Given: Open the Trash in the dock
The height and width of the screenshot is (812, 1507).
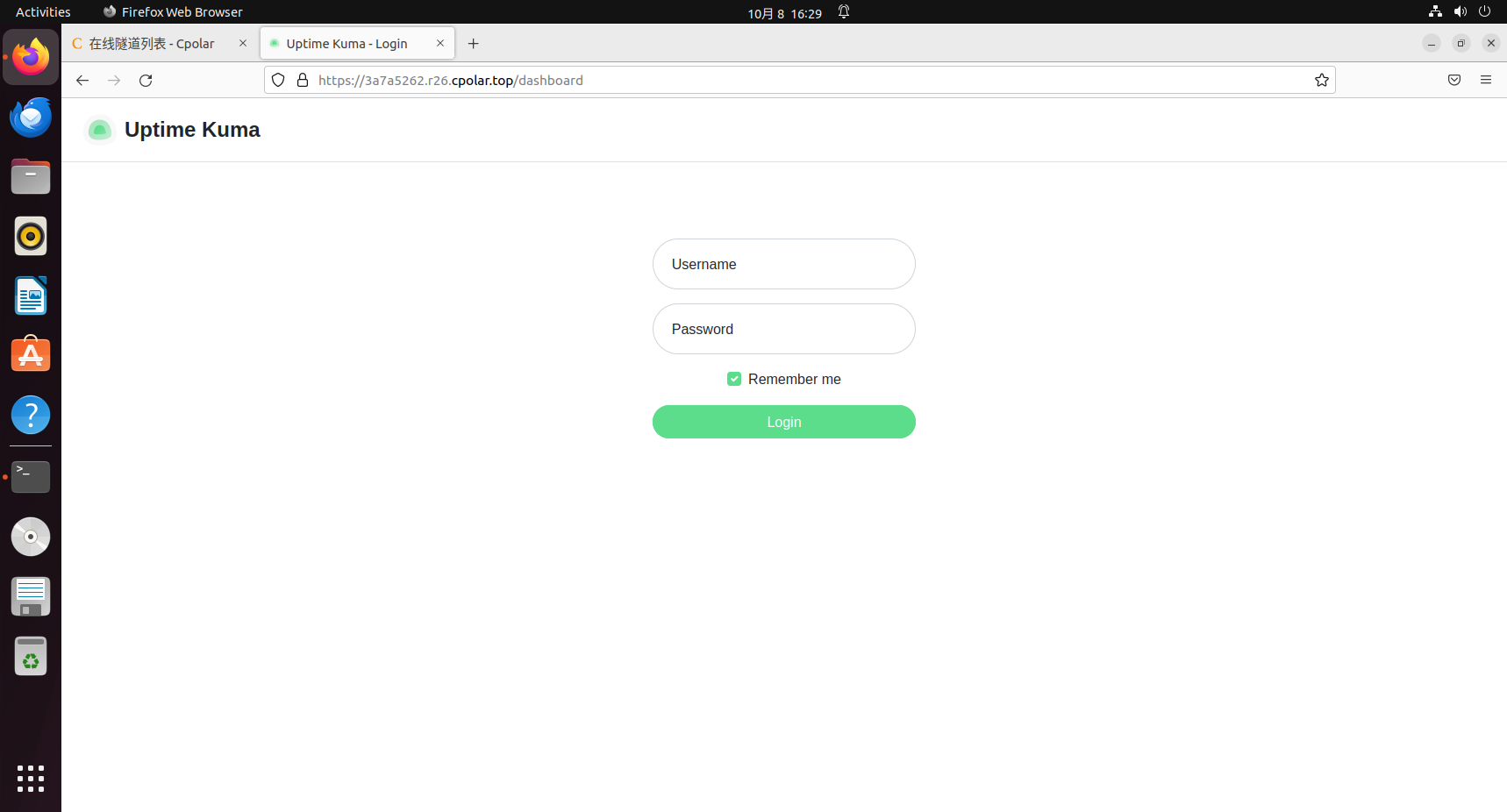Looking at the screenshot, I should click(31, 656).
